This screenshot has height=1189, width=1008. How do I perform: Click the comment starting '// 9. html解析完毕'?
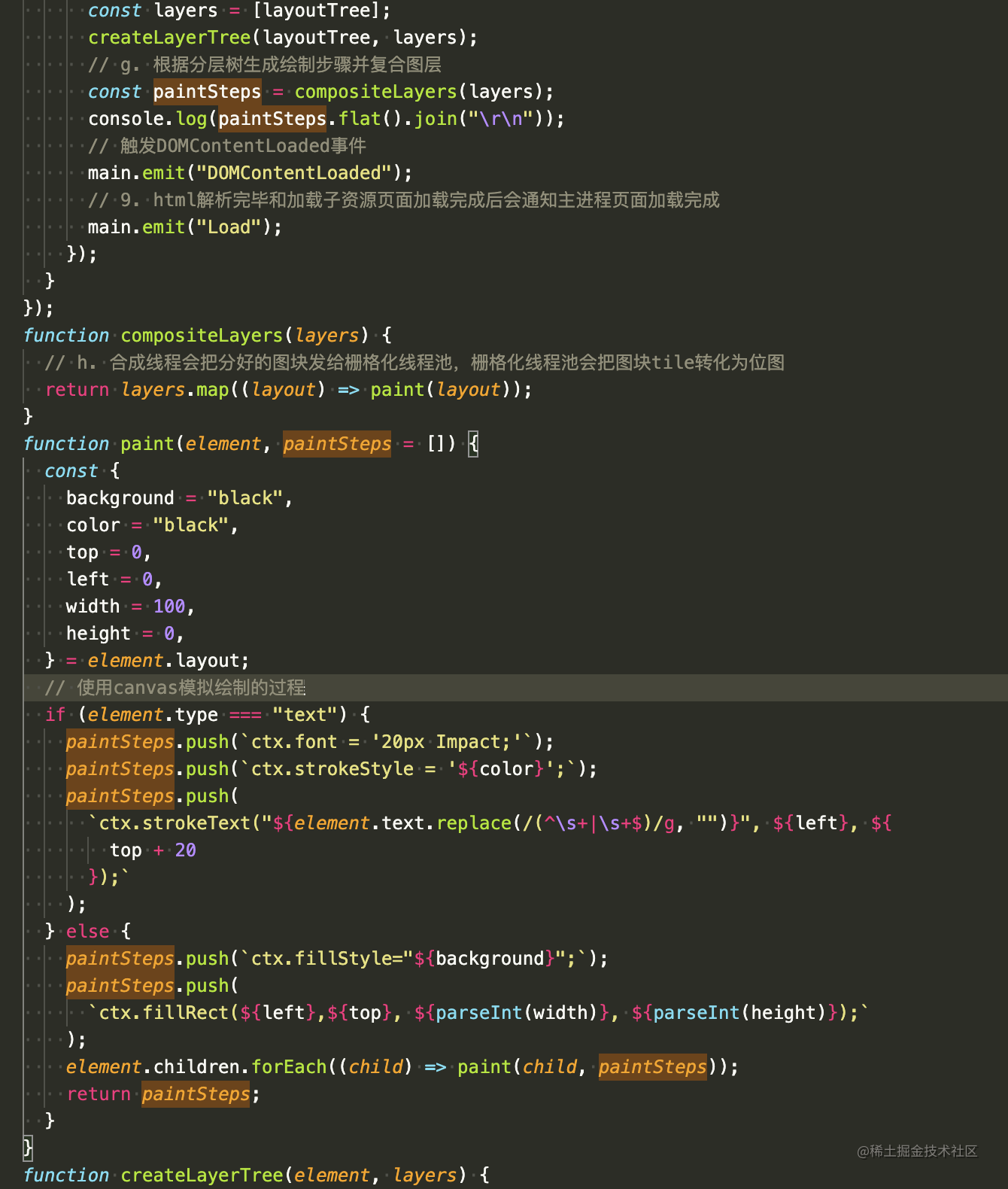[x=404, y=200]
